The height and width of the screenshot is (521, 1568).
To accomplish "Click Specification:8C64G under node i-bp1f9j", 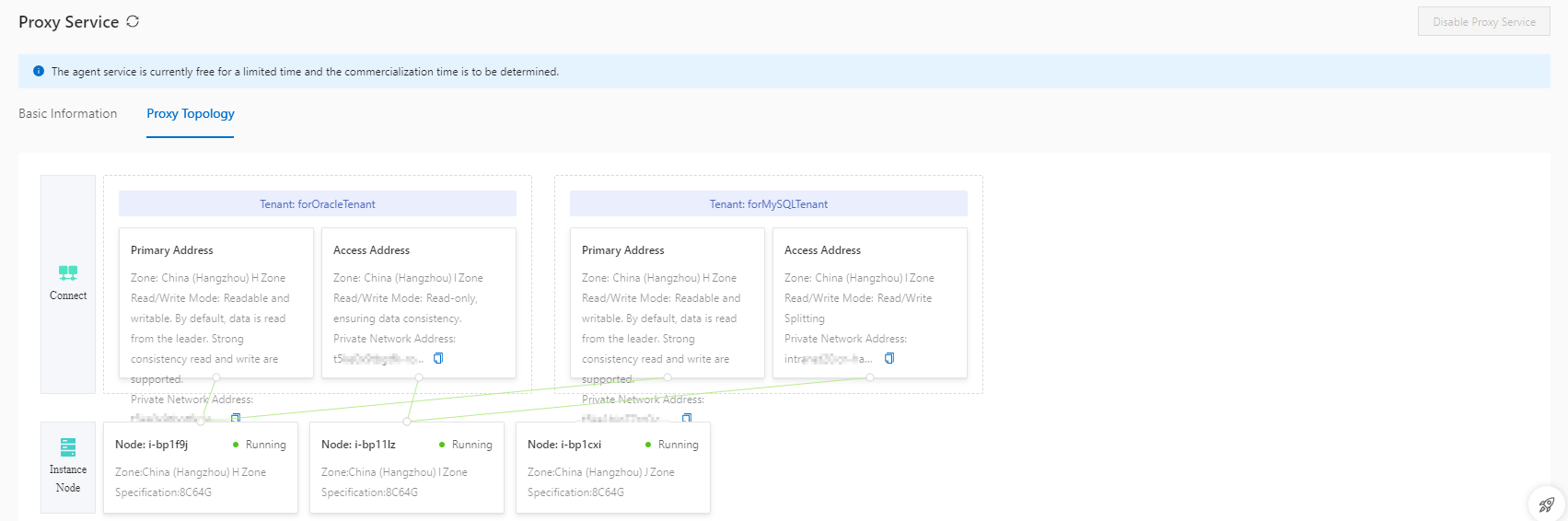I will point(164,492).
